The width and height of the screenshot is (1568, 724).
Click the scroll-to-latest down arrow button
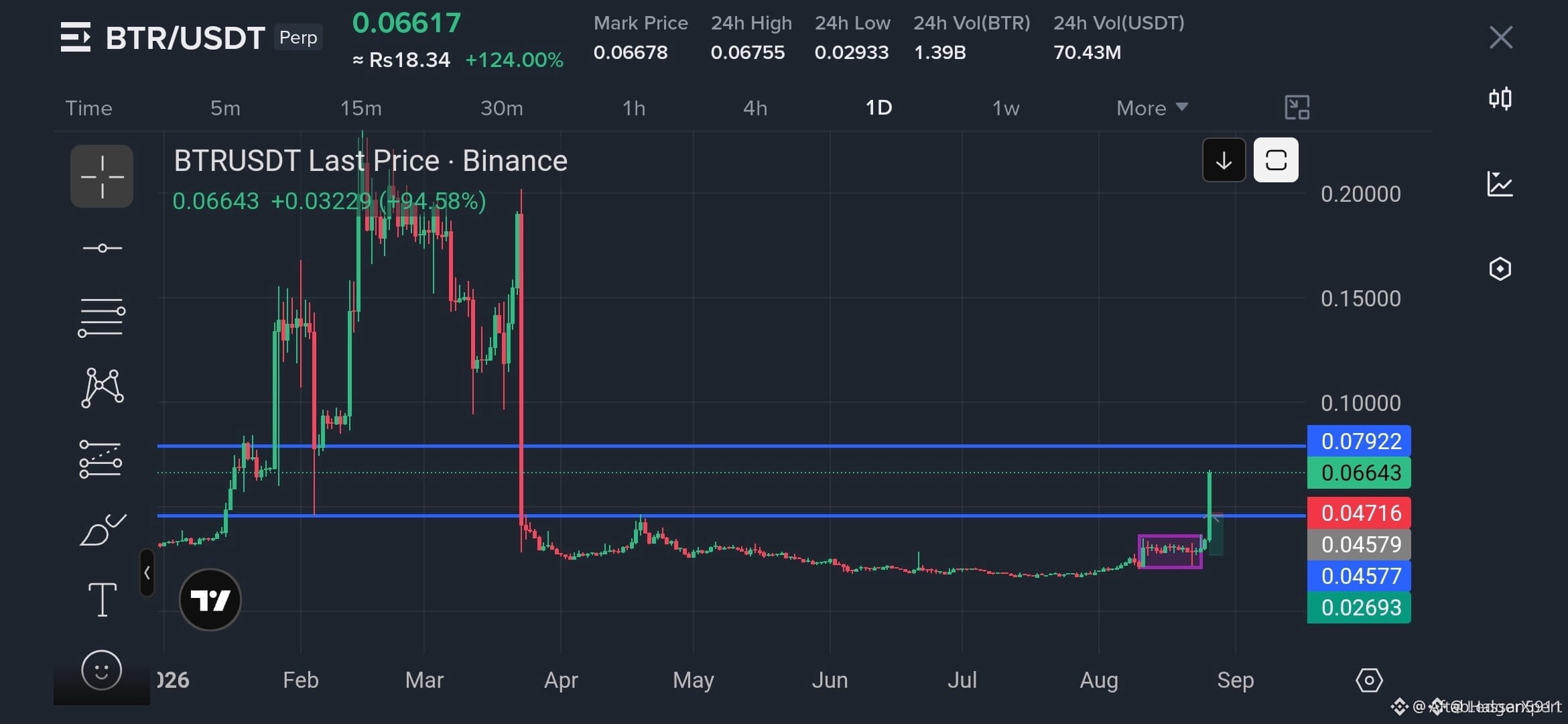pyautogui.click(x=1224, y=160)
